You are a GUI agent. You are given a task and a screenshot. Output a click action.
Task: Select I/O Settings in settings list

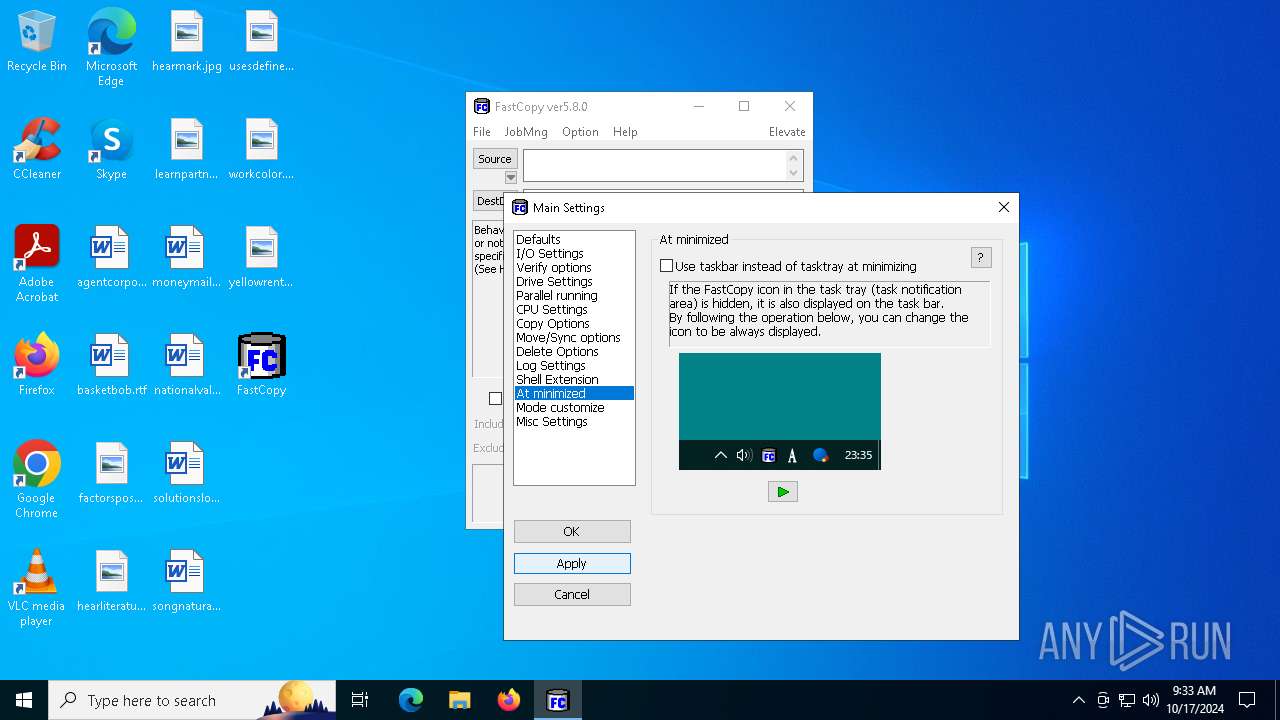(x=574, y=253)
